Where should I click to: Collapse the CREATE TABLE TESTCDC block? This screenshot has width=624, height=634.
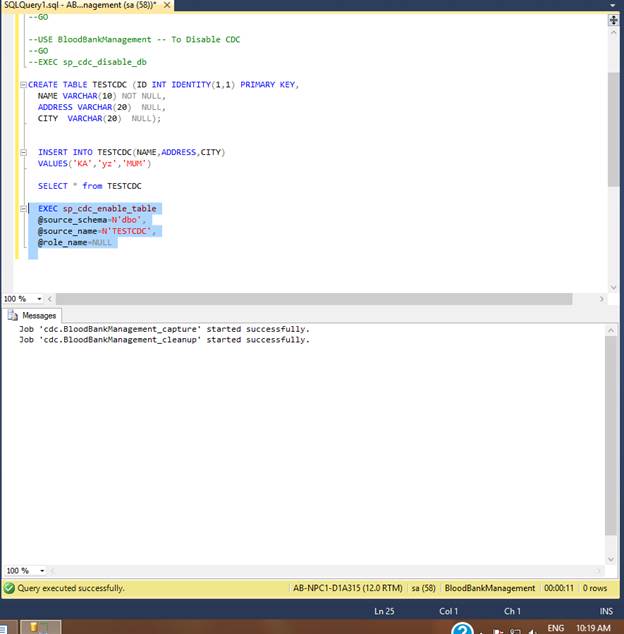coord(23,85)
